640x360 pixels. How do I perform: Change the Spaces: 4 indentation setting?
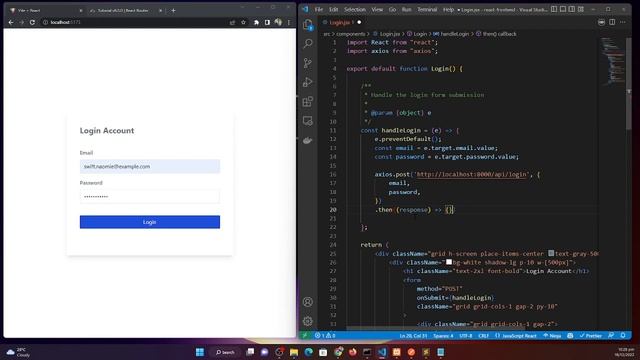click(443, 336)
